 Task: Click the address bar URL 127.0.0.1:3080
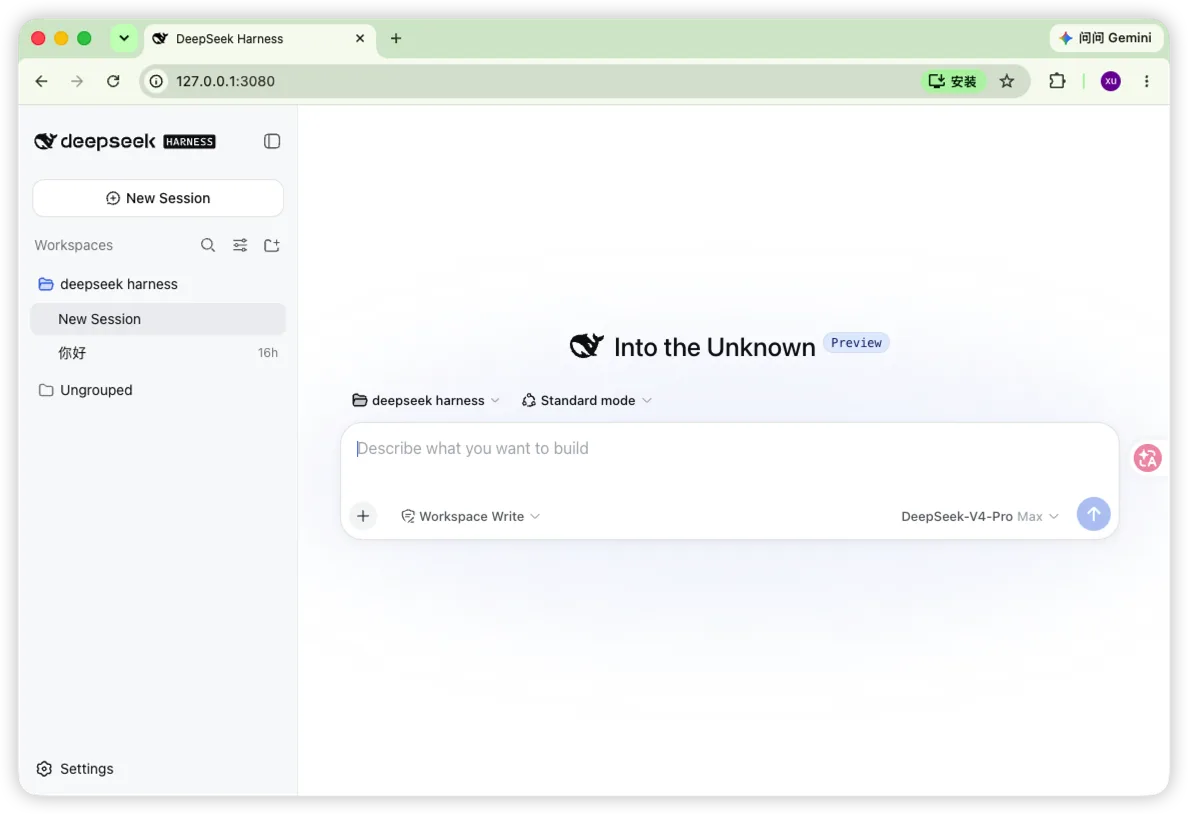tap(226, 81)
